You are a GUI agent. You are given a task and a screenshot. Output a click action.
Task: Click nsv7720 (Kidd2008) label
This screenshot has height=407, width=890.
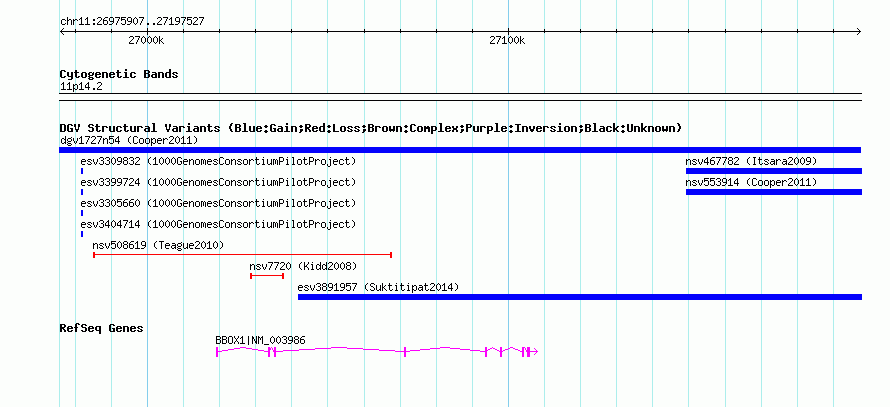pyautogui.click(x=303, y=266)
